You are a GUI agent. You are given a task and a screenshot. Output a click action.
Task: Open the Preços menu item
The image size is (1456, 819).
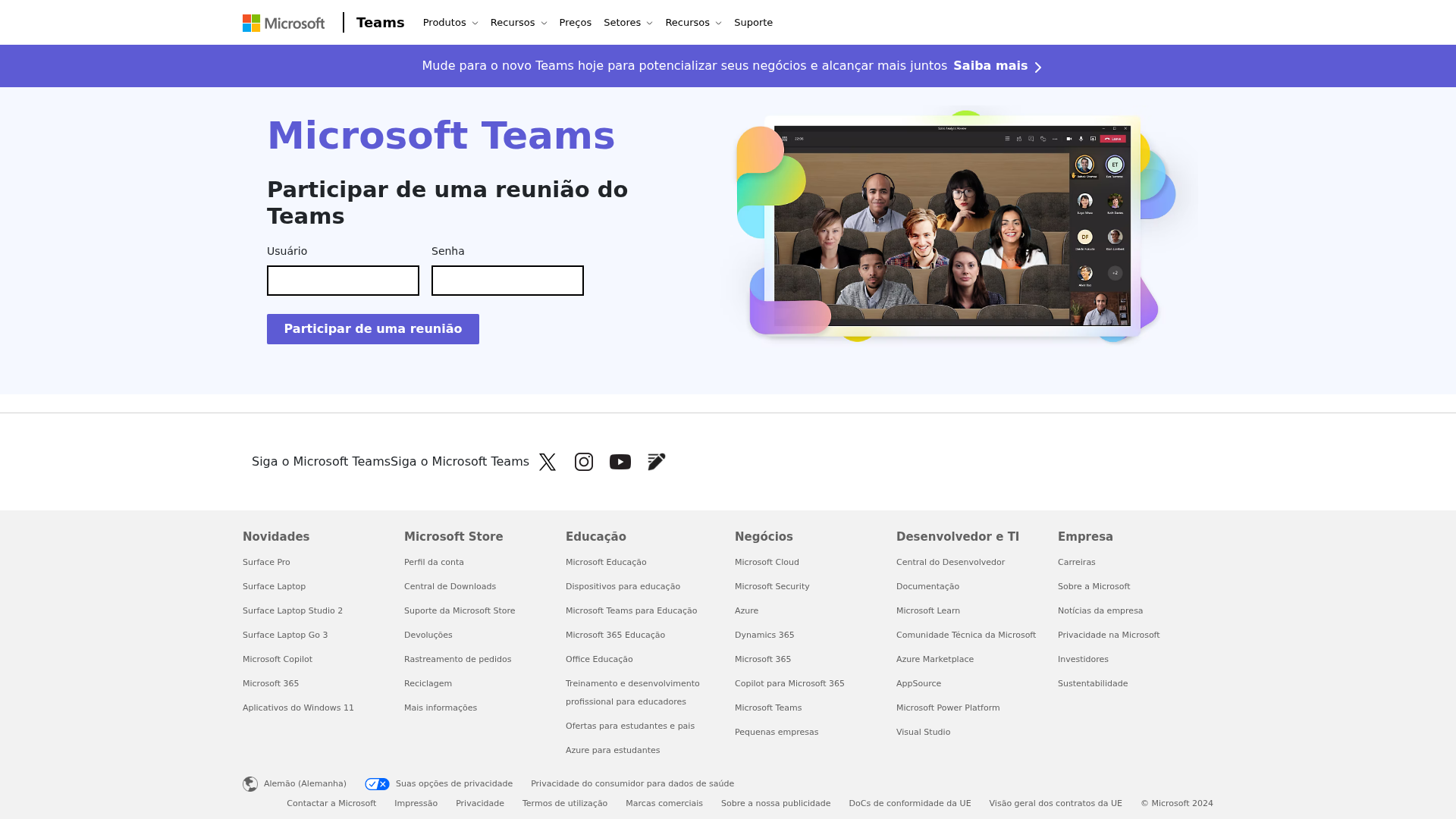point(575,23)
